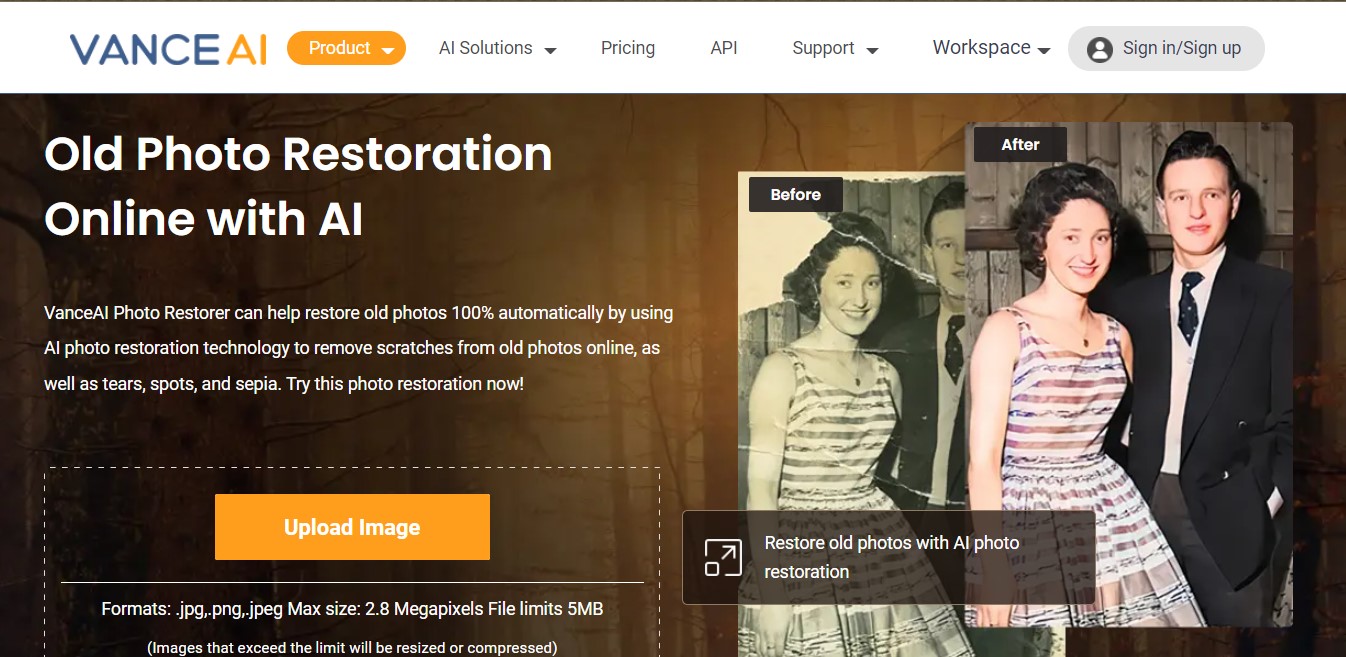Expand the Support menu

(x=823, y=47)
